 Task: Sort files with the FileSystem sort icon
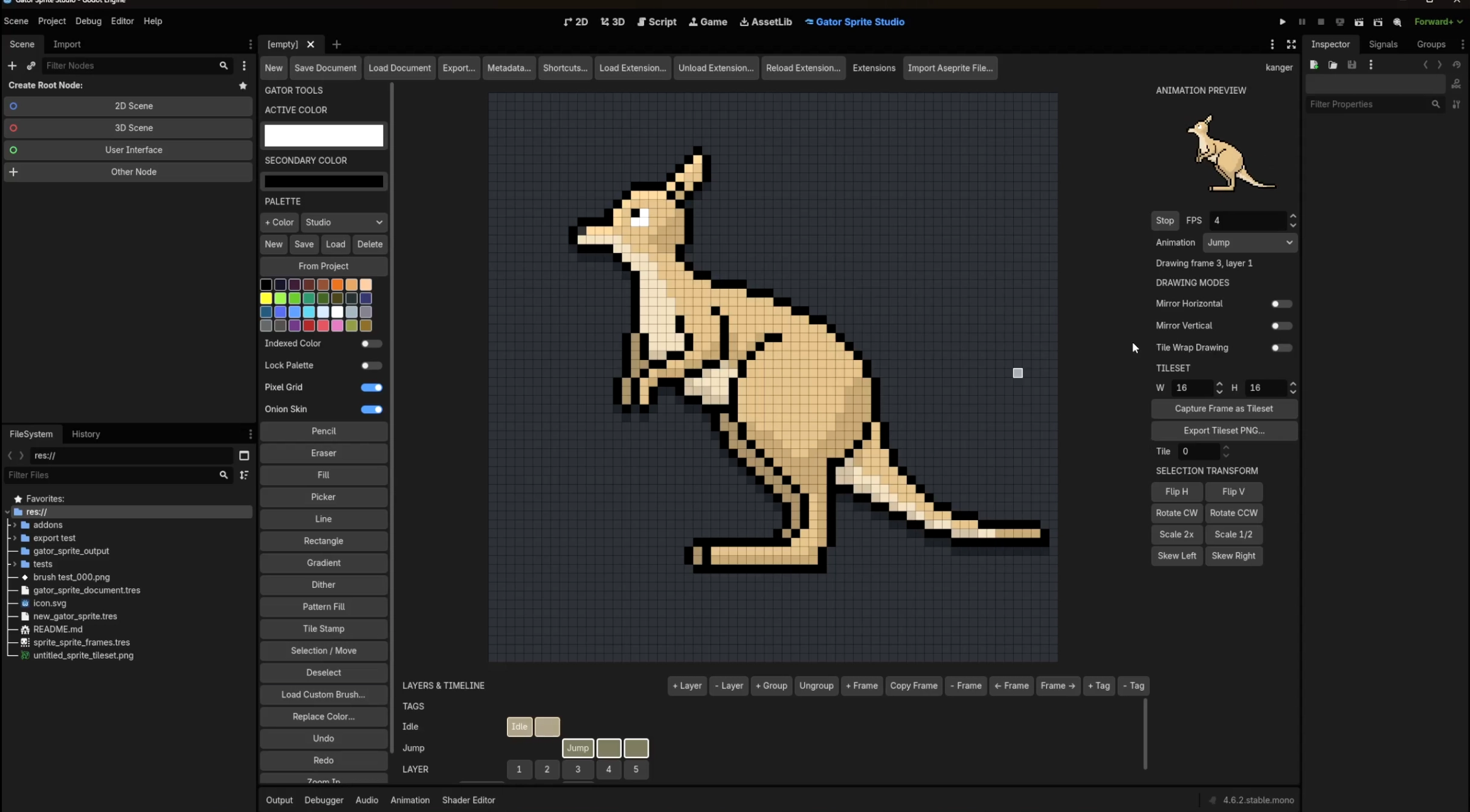pos(244,475)
